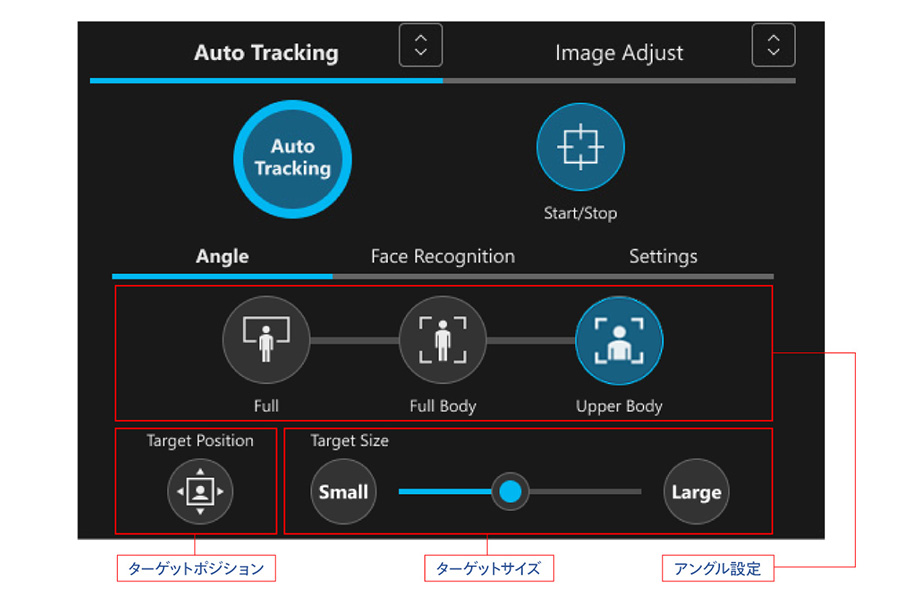The width and height of the screenshot is (900, 600).
Task: Toggle the round Auto Tracking button
Action: tap(292, 158)
